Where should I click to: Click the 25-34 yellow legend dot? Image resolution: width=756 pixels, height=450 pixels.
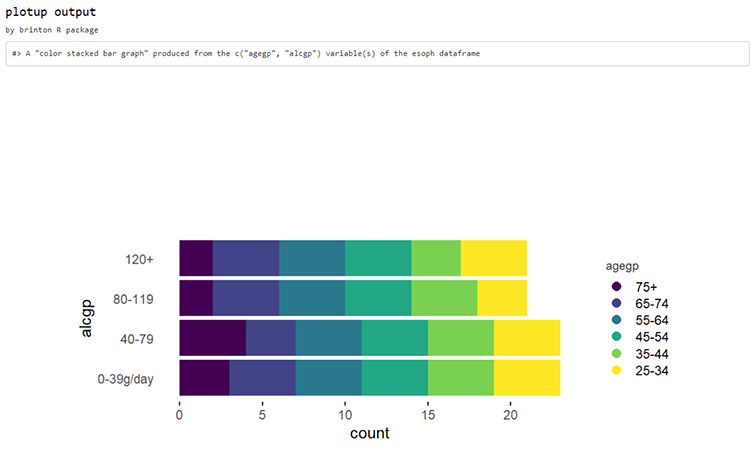click(x=616, y=370)
